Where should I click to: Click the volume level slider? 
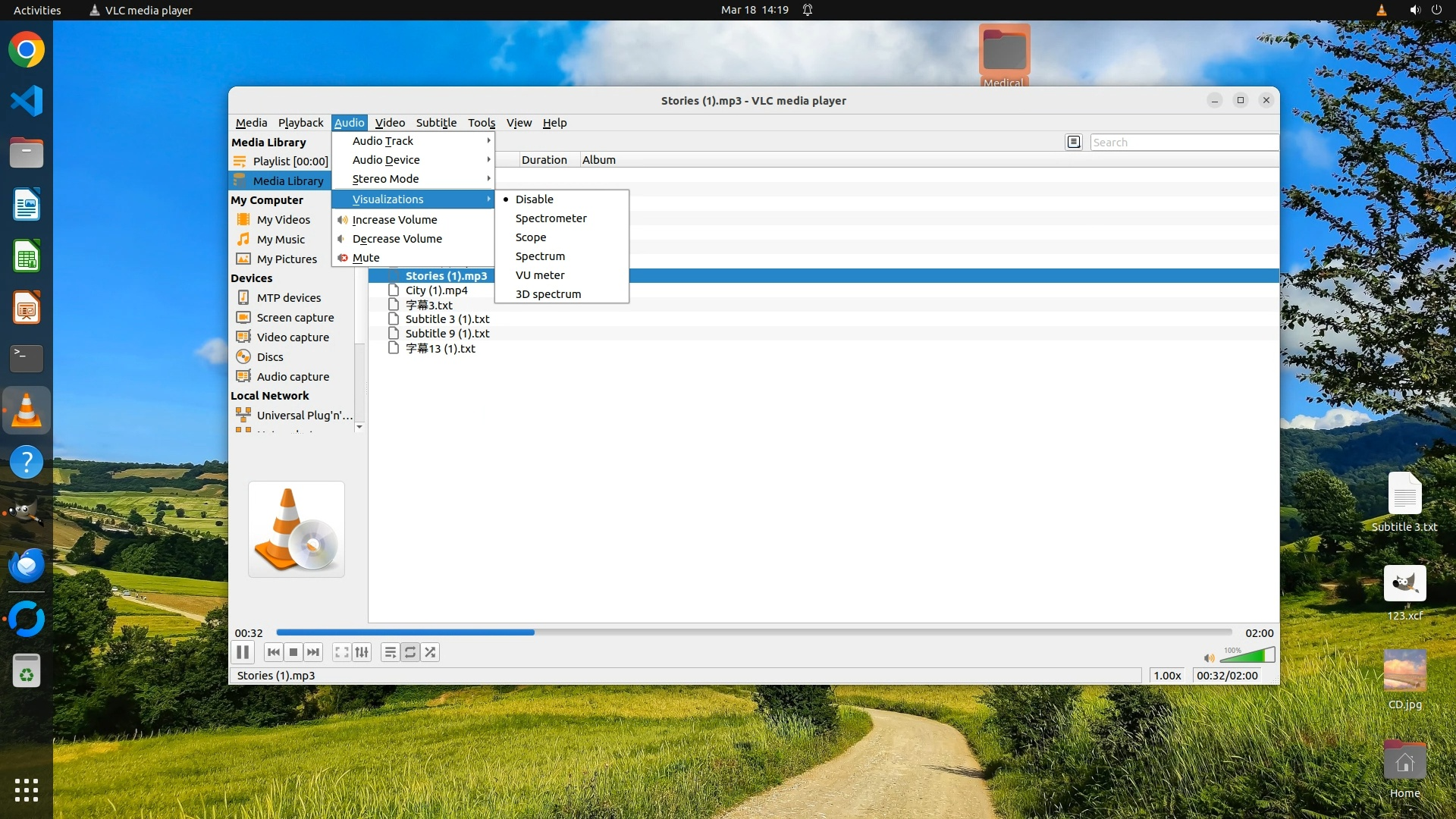pyautogui.click(x=1247, y=655)
